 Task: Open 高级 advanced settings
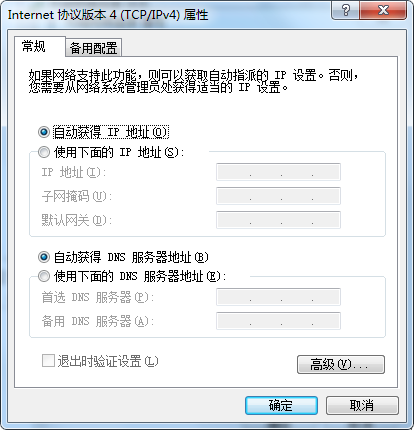click(x=341, y=364)
